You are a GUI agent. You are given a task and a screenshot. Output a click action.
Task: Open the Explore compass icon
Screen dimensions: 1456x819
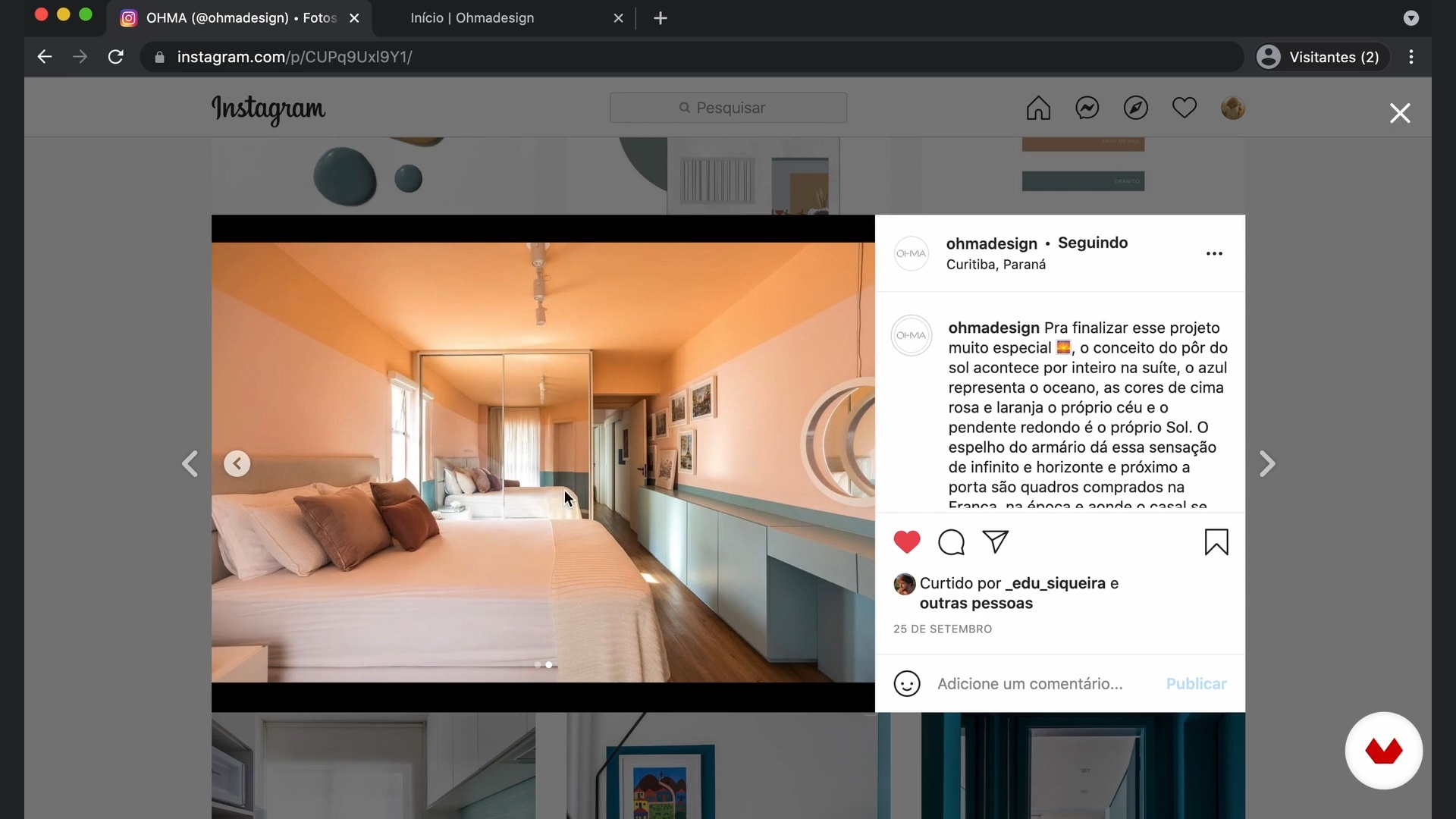[1135, 108]
